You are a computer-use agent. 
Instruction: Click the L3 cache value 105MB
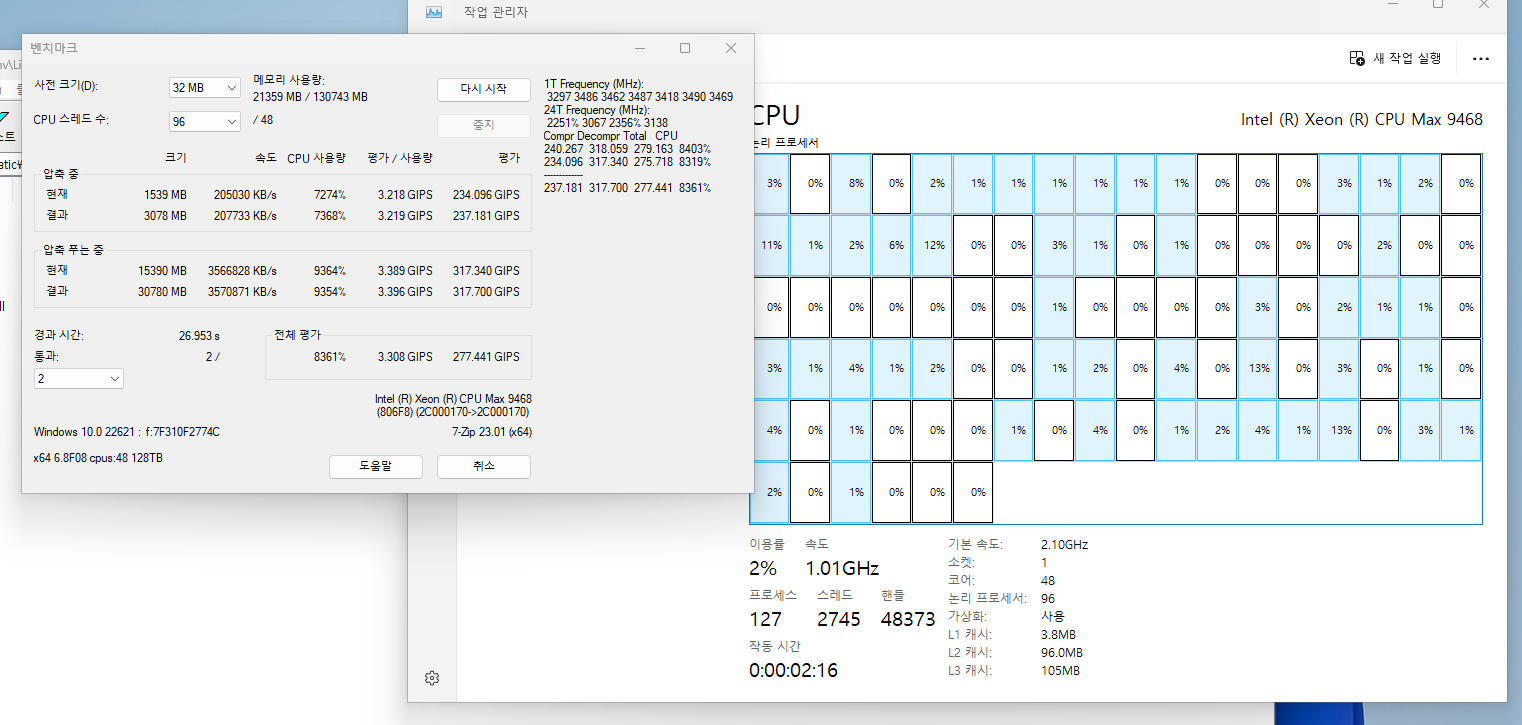1060,670
